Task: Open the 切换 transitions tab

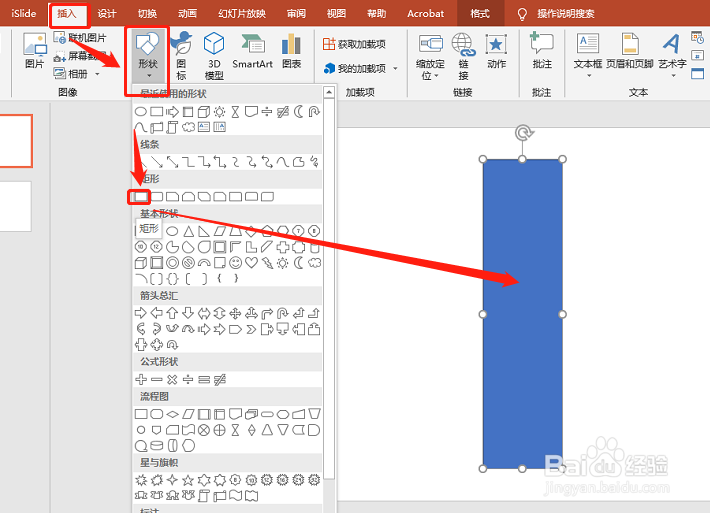Action: 147,14
